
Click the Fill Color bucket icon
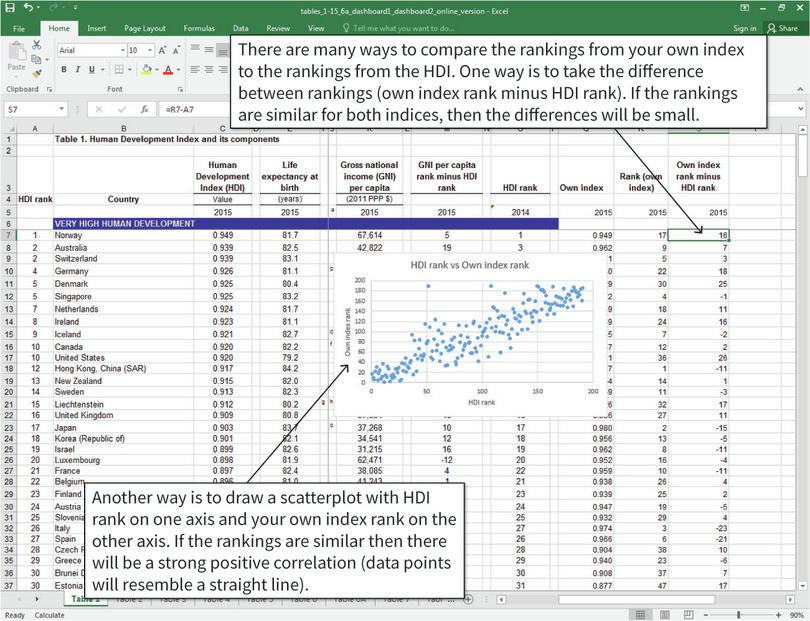[147, 68]
